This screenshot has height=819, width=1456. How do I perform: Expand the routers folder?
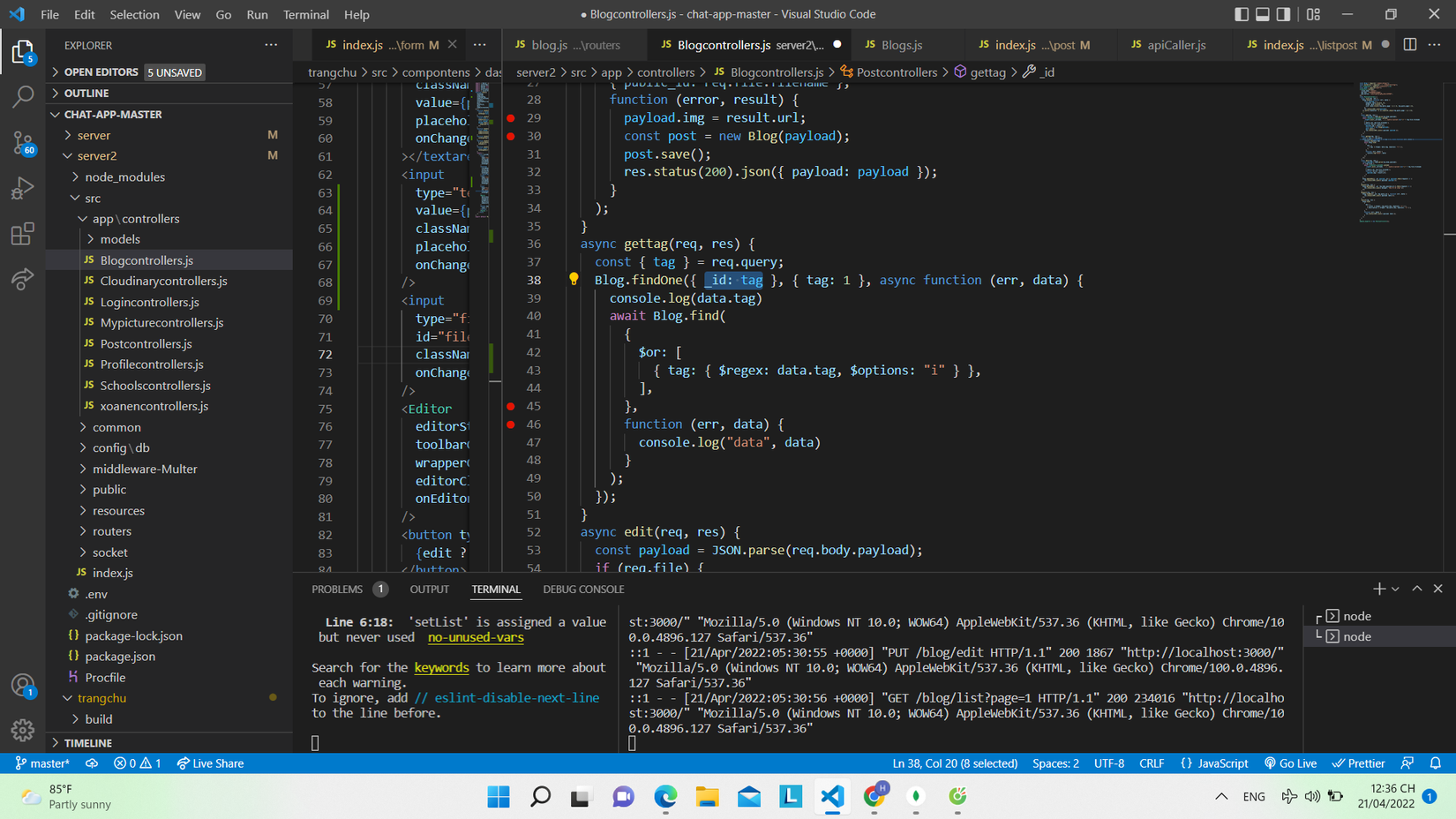[112, 531]
